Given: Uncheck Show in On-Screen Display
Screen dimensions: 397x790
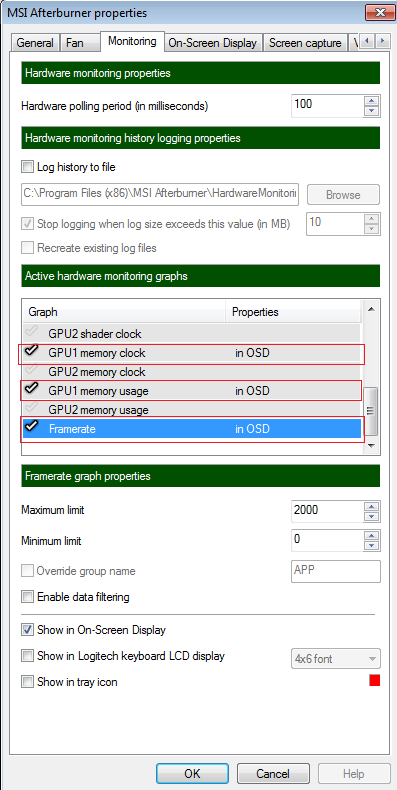Looking at the screenshot, I should 27,630.
